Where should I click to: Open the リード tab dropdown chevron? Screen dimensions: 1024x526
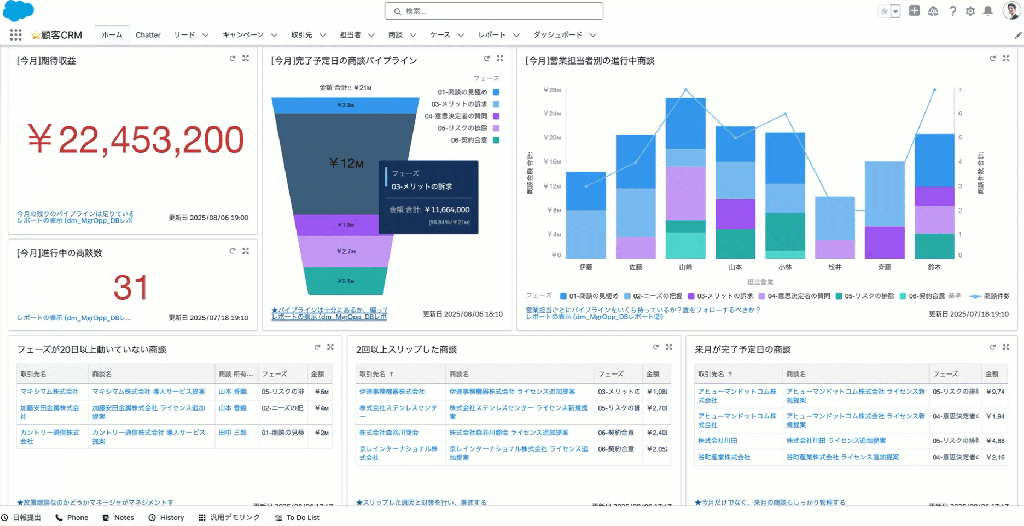205,35
